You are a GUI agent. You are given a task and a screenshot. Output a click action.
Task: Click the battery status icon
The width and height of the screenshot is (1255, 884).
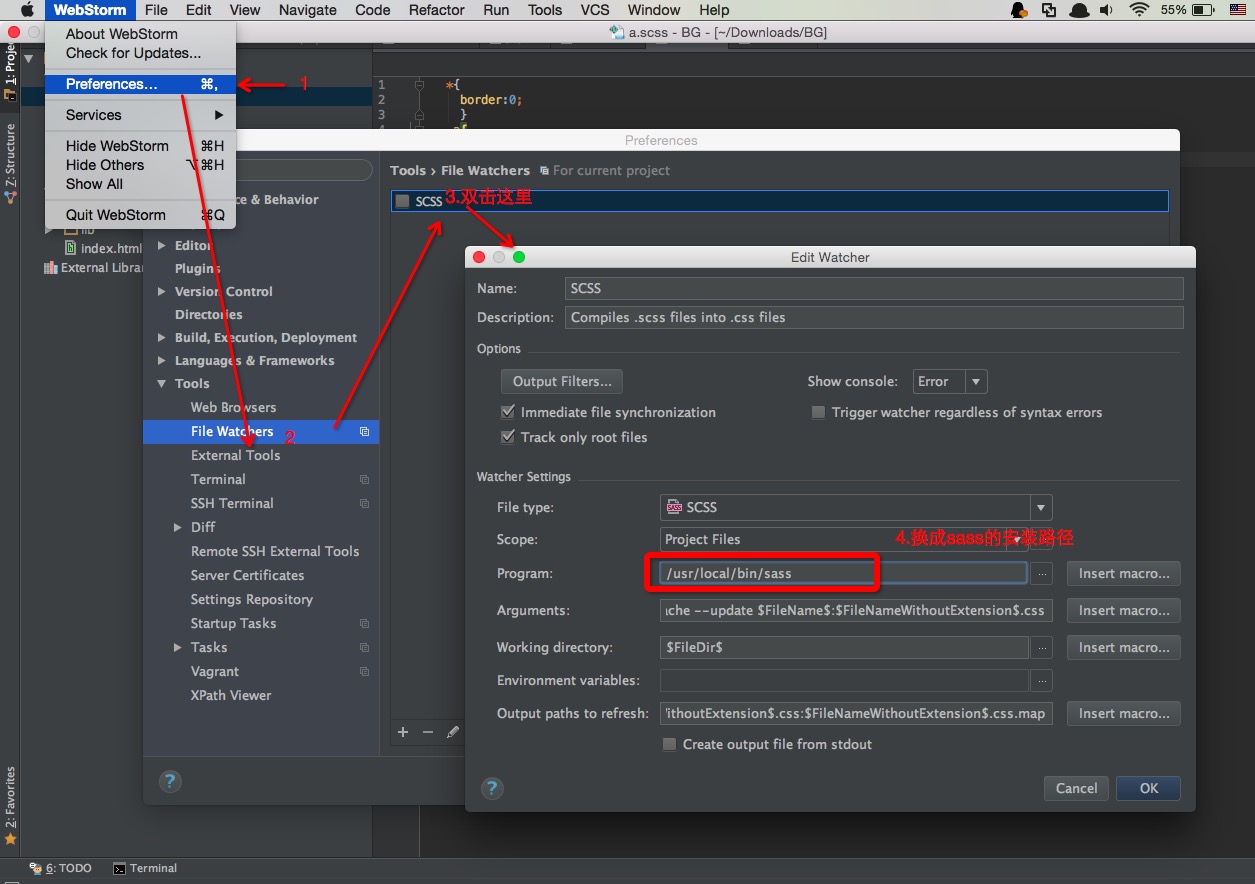(x=1205, y=10)
